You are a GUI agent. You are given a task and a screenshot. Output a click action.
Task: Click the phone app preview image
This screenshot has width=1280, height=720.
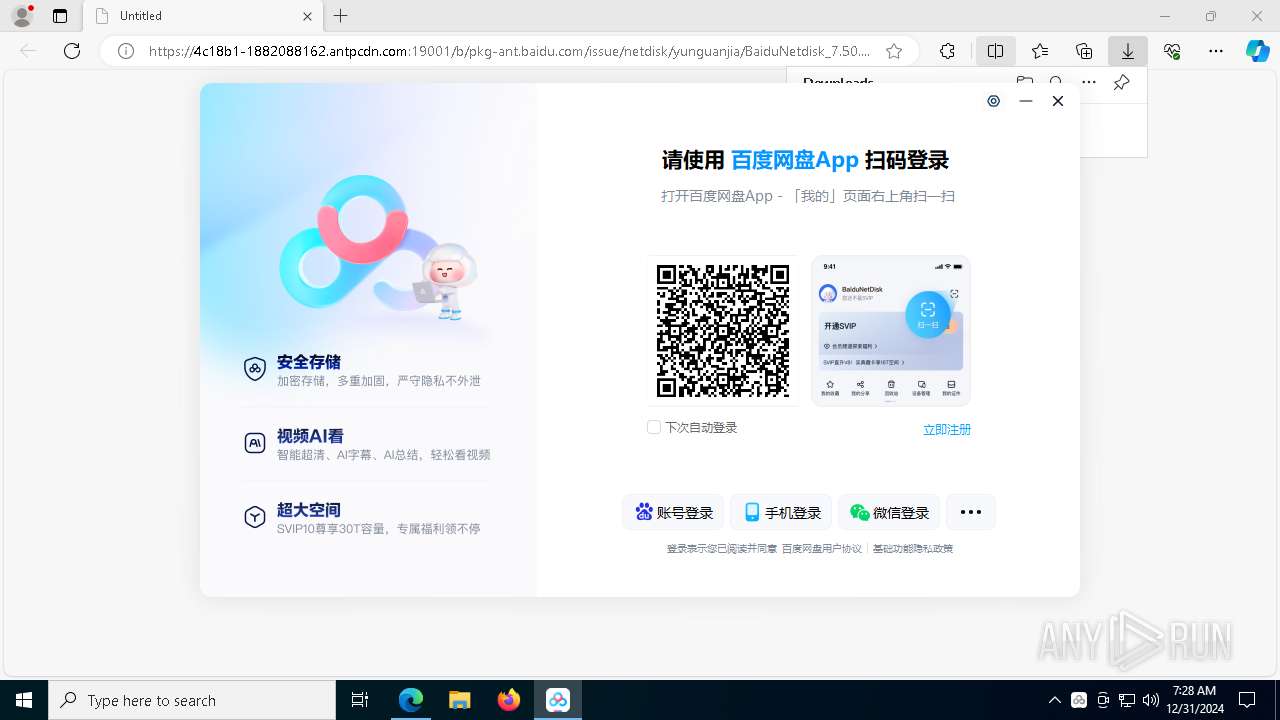point(891,331)
